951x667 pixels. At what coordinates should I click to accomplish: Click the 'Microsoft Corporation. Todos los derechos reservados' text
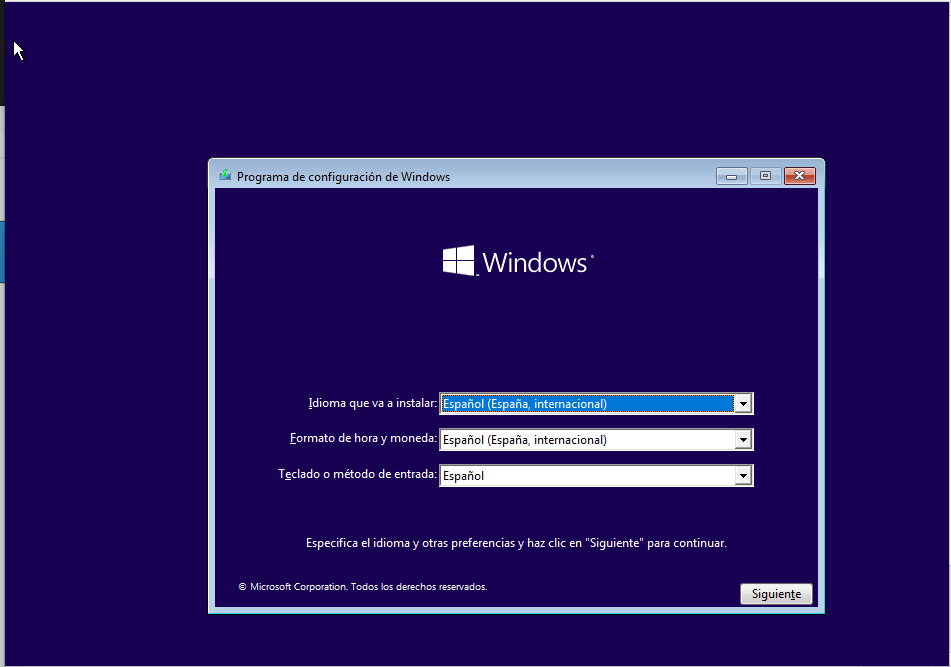tap(363, 587)
